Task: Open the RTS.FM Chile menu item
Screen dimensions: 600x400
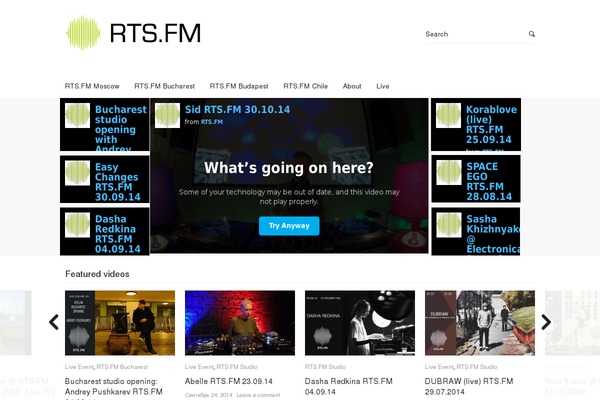Action: 305,86
